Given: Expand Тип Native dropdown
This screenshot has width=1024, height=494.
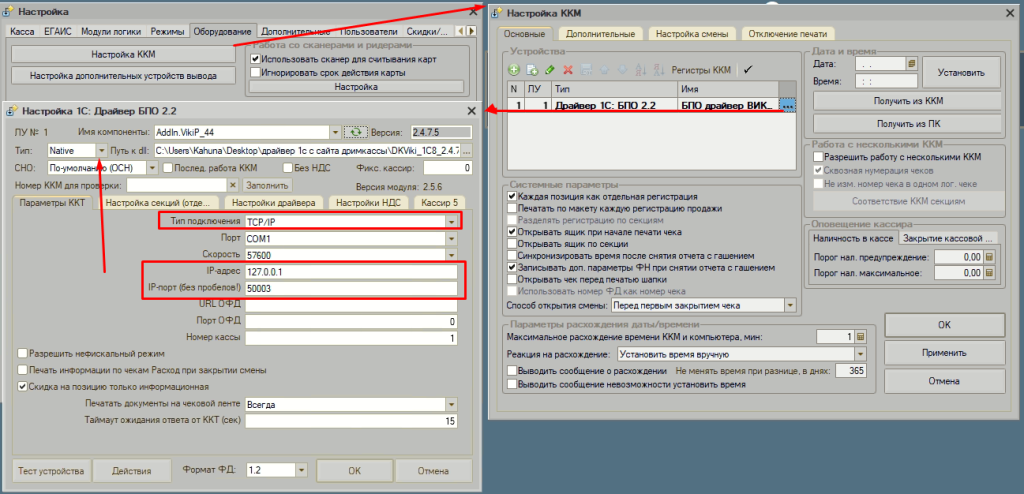Looking at the screenshot, I should 101,150.
